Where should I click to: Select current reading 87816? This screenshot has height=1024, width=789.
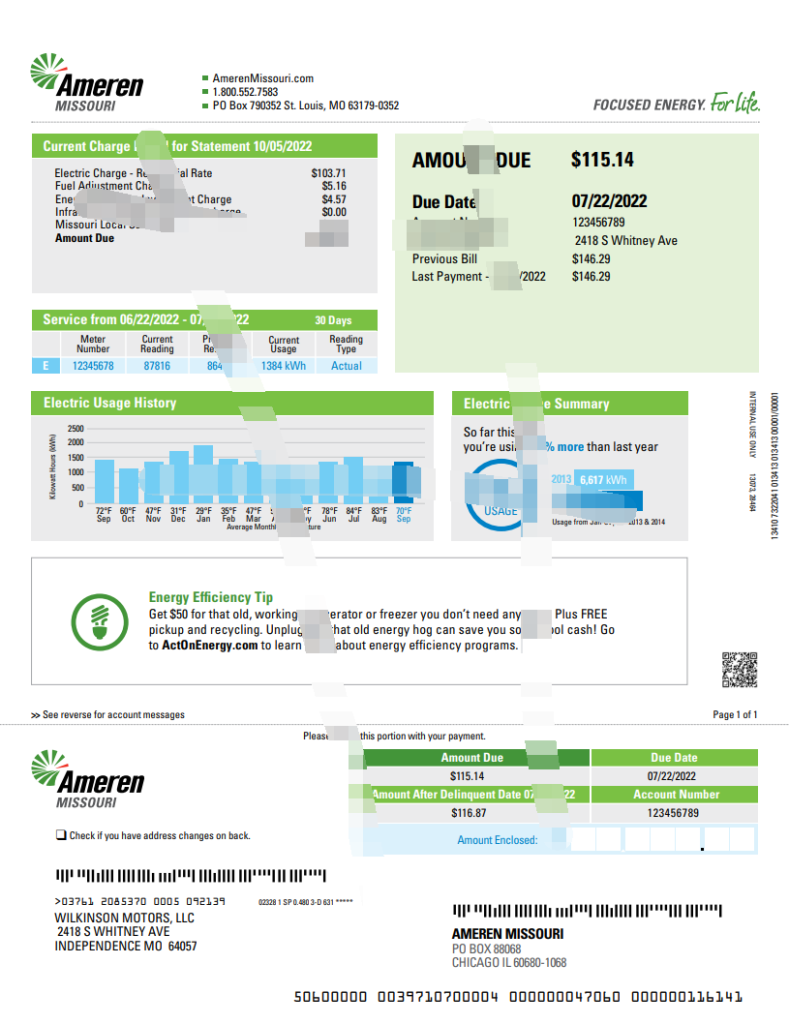pyautogui.click(x=157, y=366)
